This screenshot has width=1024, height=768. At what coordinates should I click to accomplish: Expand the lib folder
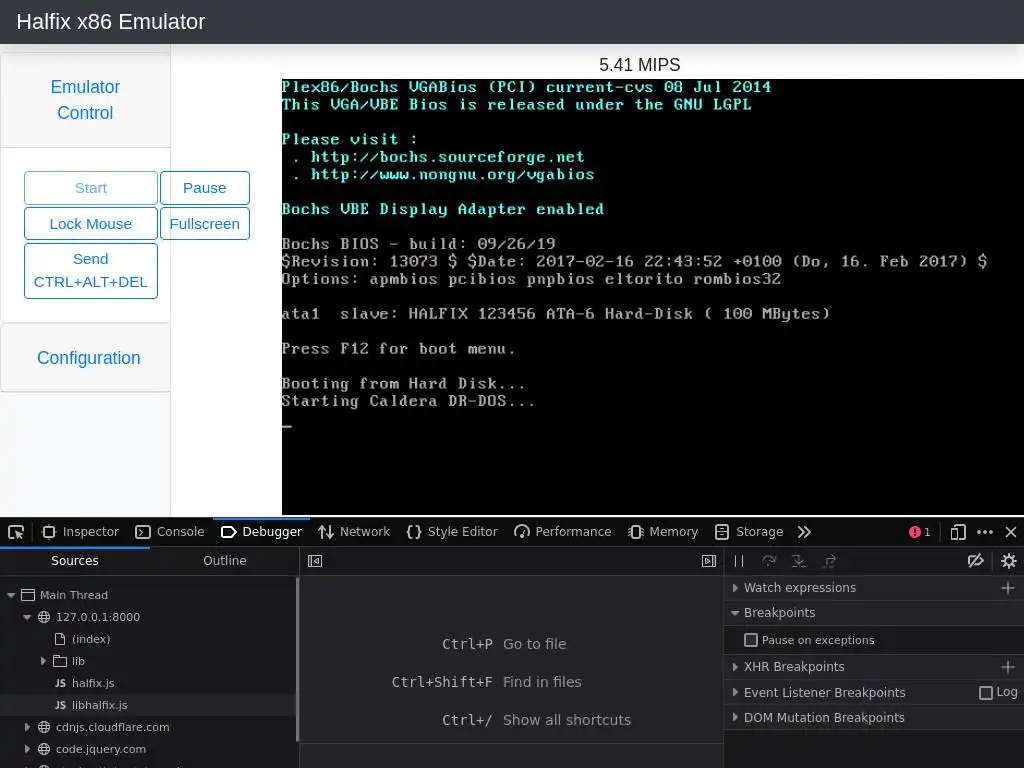(x=43, y=662)
